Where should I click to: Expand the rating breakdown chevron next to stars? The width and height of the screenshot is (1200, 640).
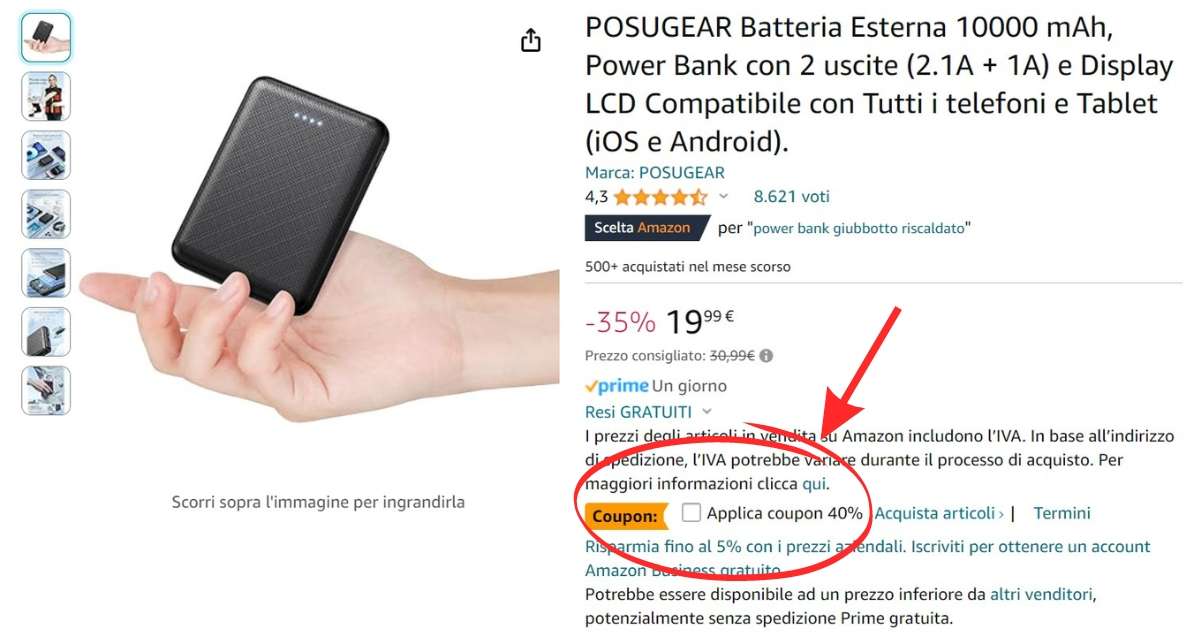(724, 197)
